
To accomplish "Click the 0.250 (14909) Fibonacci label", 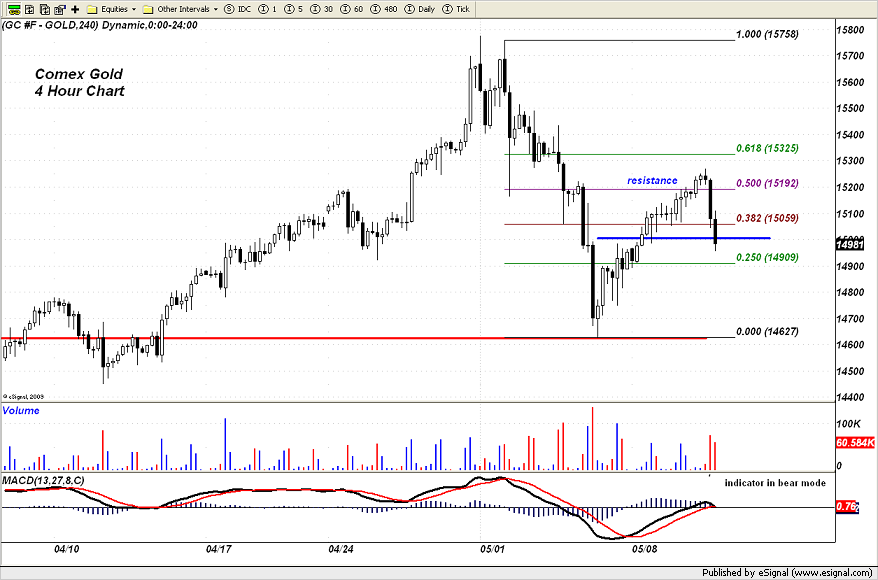I will [767, 257].
